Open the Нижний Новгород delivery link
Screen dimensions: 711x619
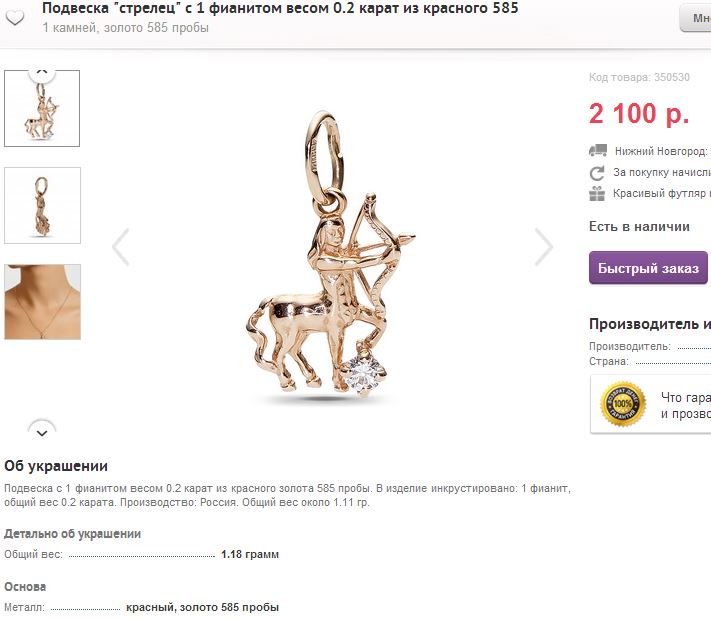click(662, 151)
